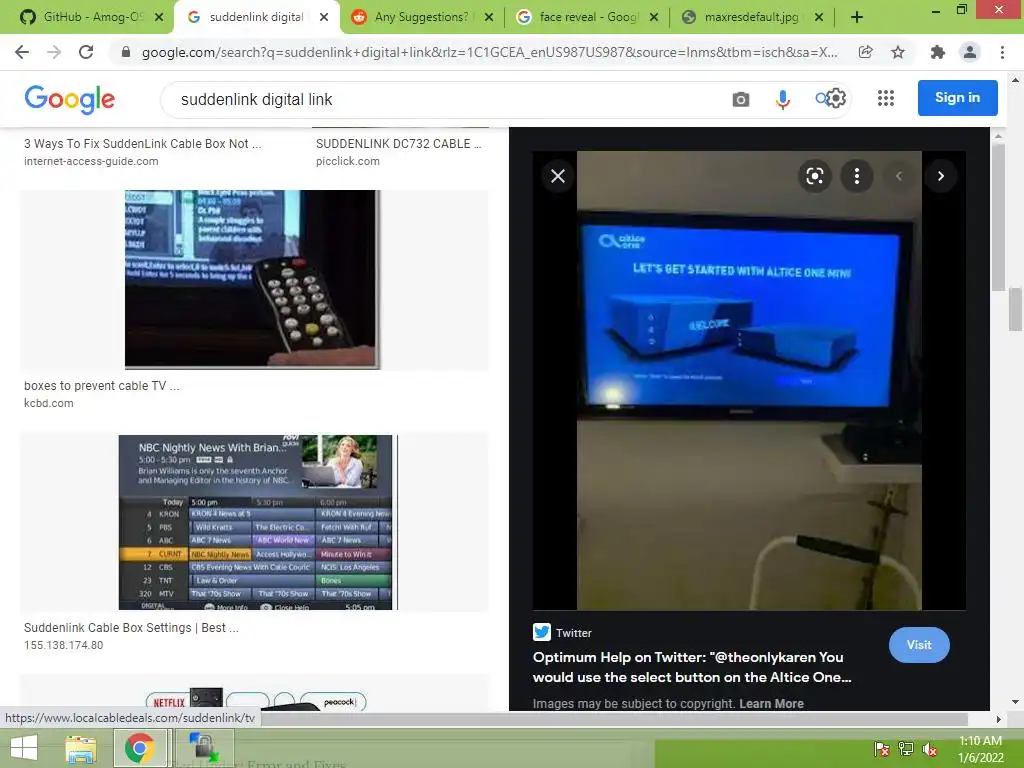Click the internet-access-guide.com source text
This screenshot has width=1024, height=768.
[x=91, y=161]
